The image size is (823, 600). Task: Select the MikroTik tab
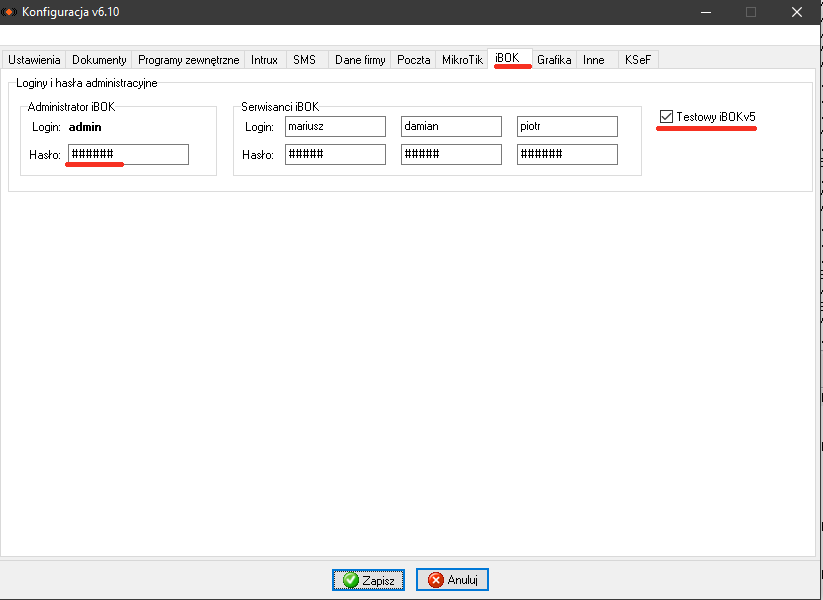462,60
